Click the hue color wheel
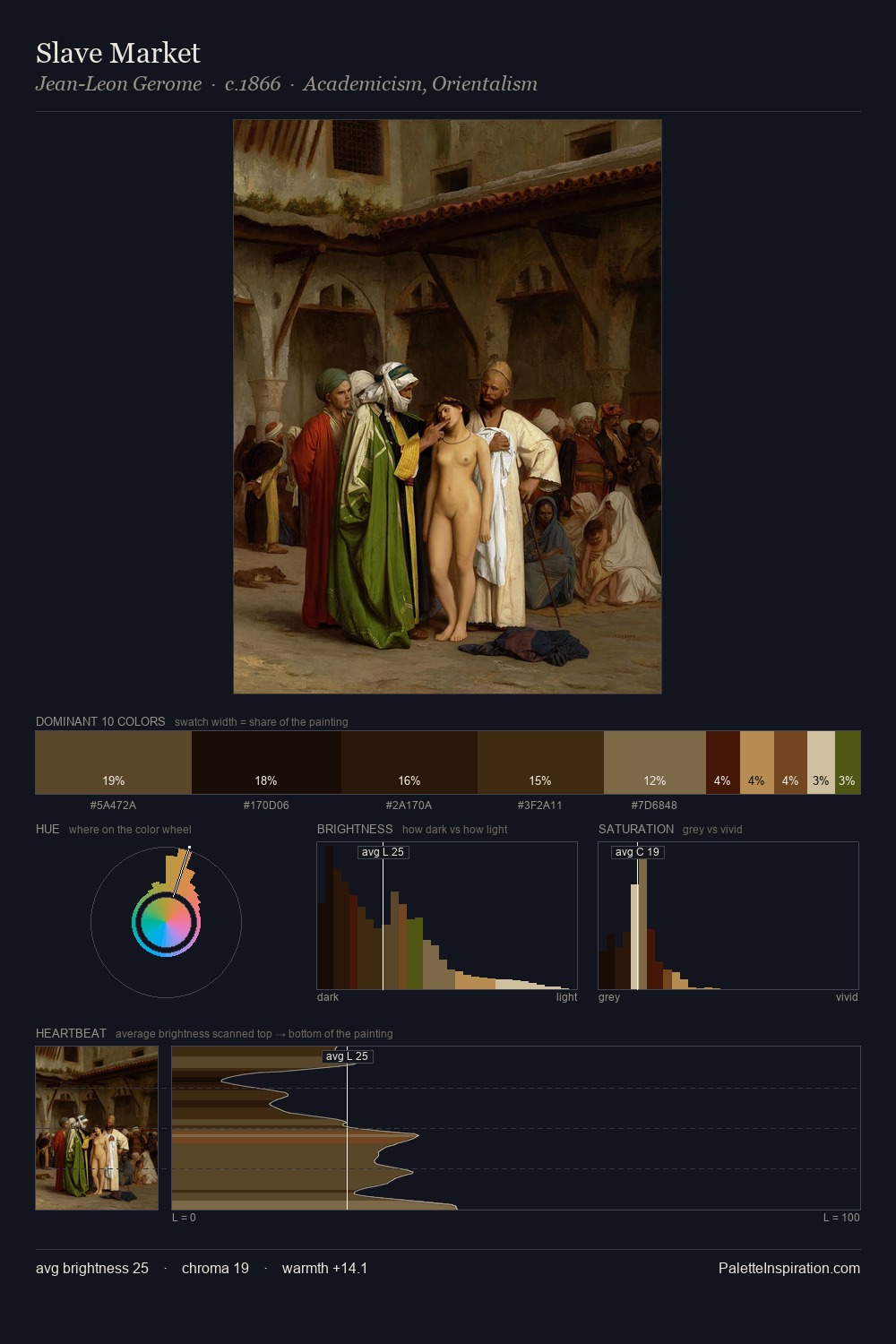 point(166,922)
